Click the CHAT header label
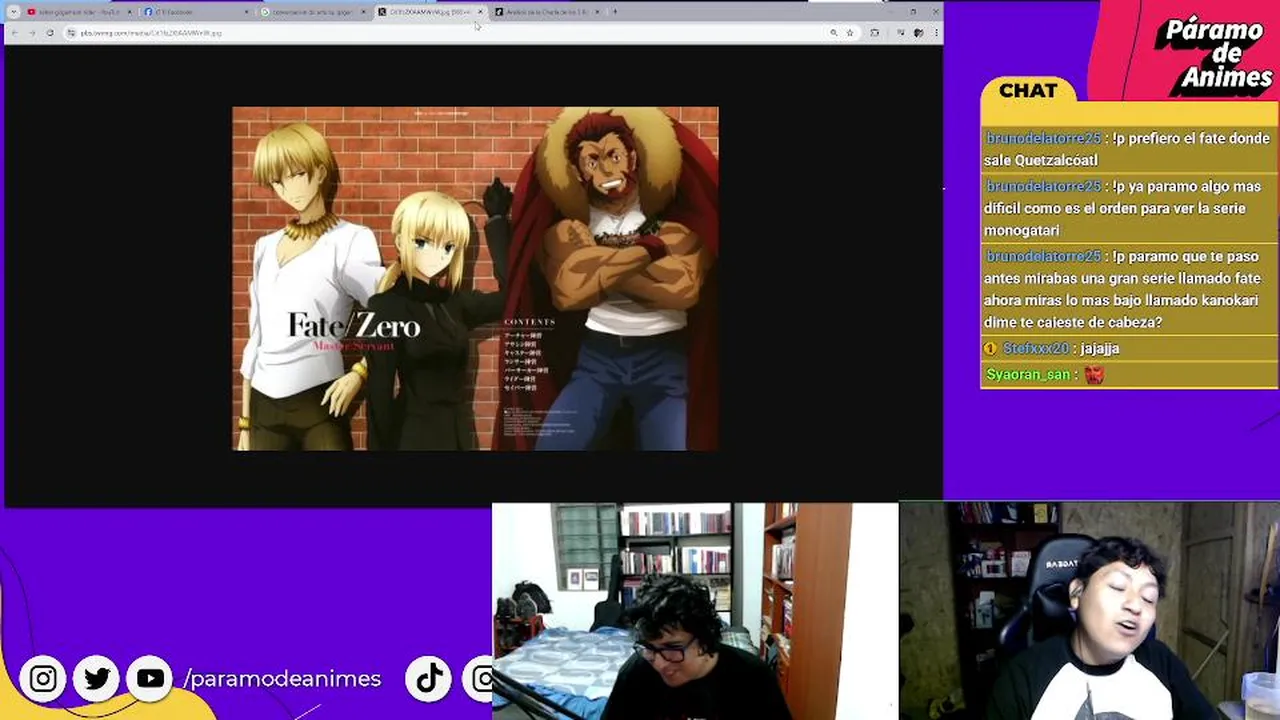This screenshot has width=1280, height=720. (x=1028, y=90)
